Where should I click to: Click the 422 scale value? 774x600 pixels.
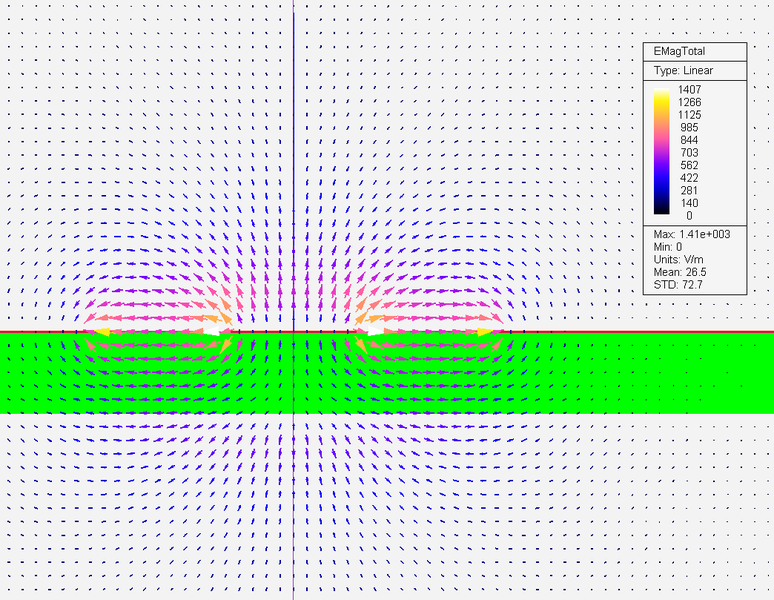690,178
